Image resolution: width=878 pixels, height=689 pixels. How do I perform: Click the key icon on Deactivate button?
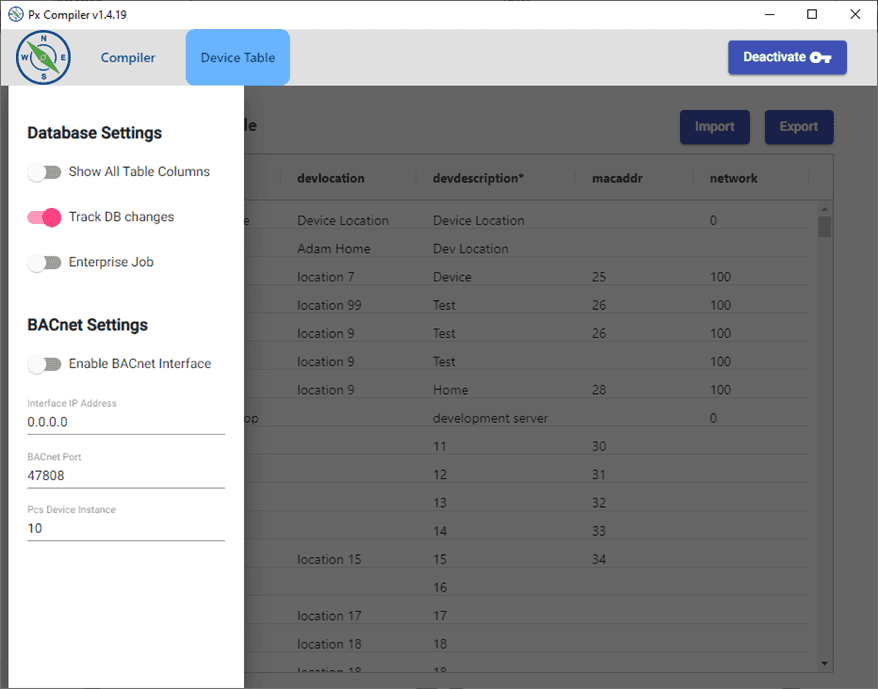821,58
